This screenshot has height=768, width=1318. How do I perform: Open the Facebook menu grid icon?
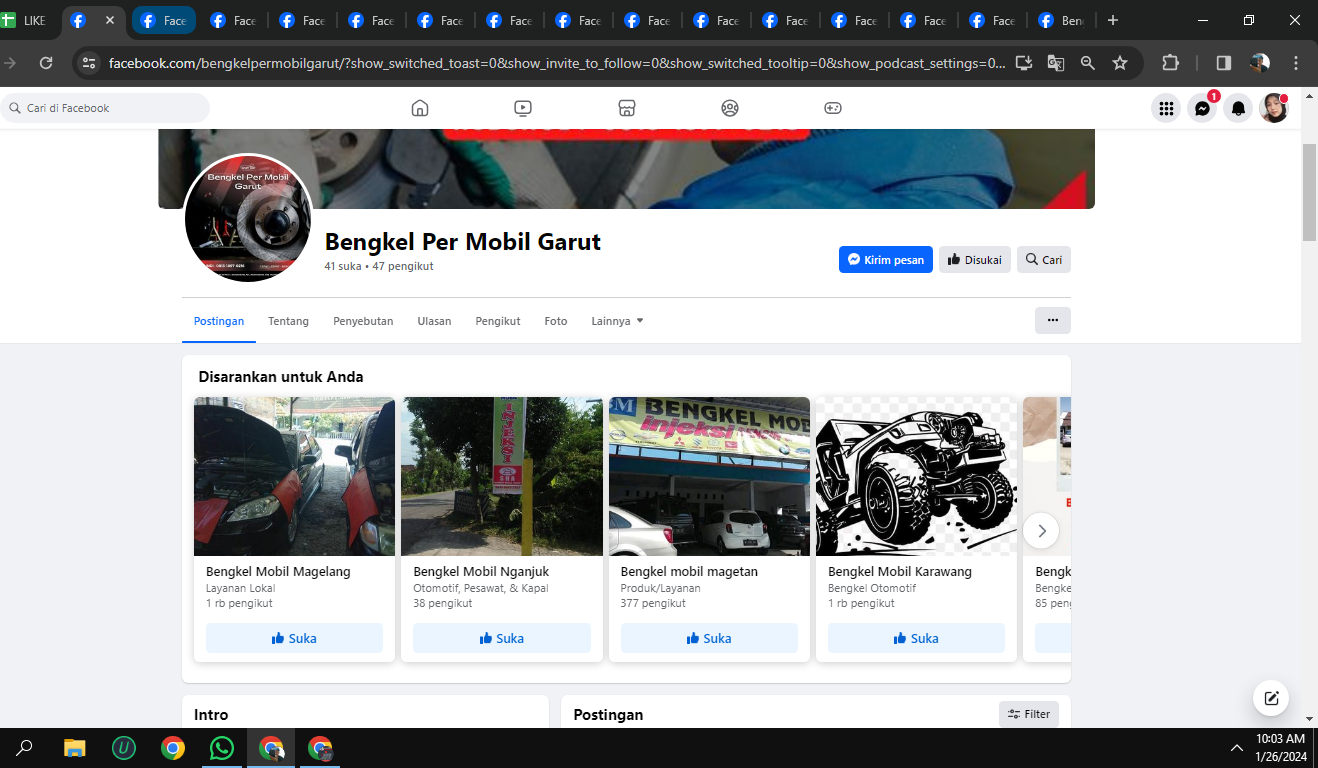tap(1165, 108)
